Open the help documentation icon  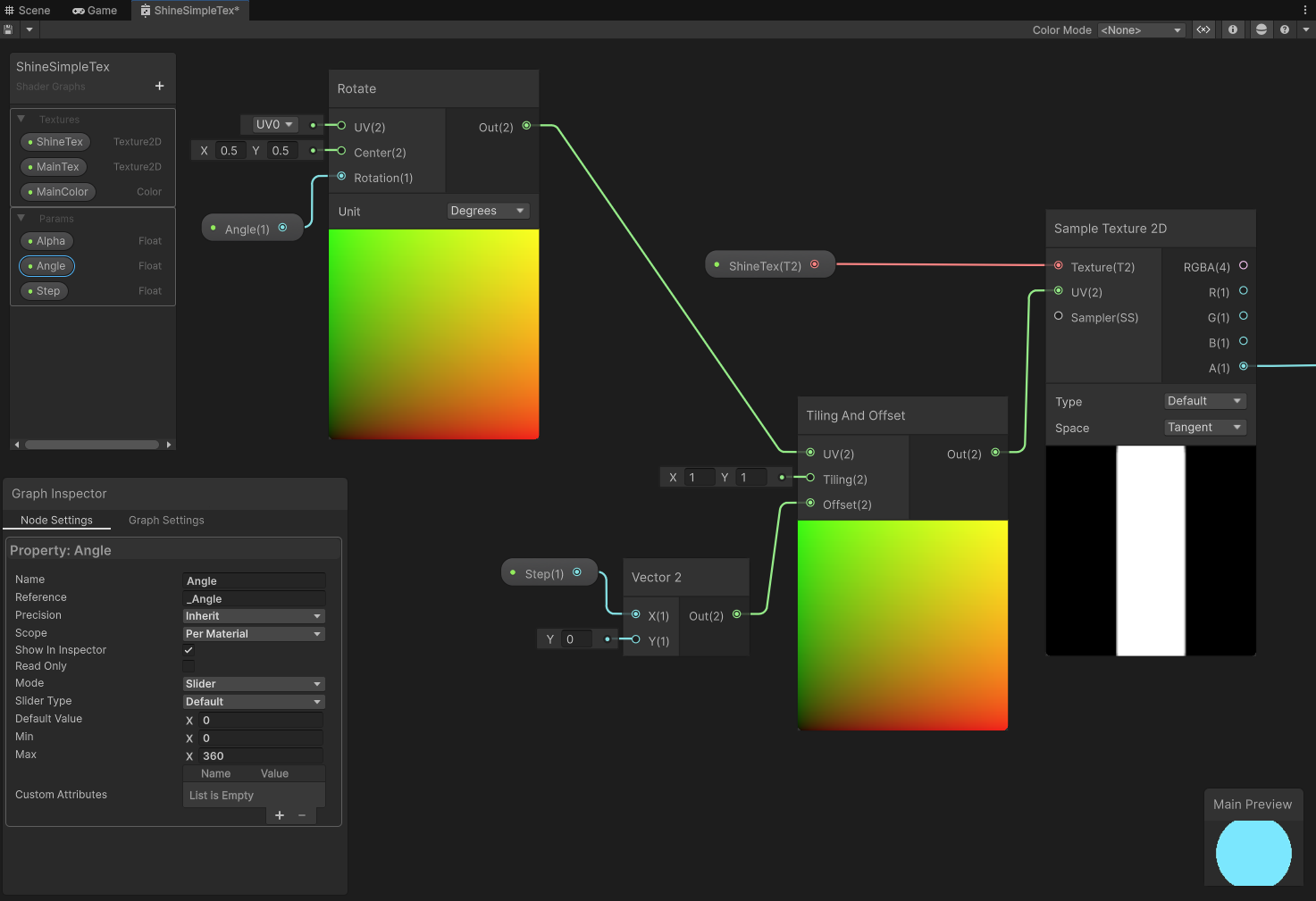click(1285, 29)
